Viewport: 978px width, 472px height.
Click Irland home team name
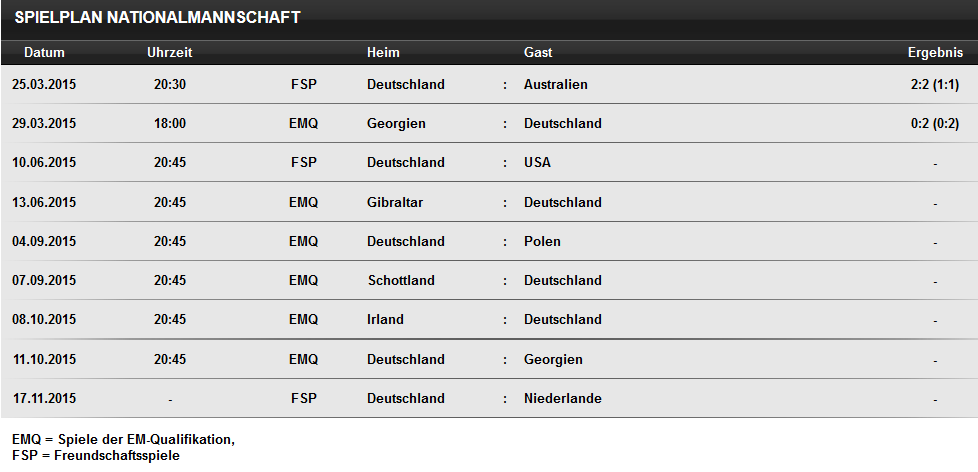(385, 319)
